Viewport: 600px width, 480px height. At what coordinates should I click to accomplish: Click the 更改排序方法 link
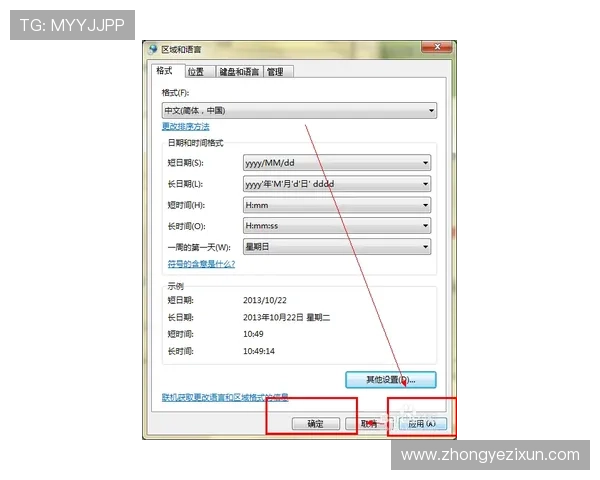[186, 126]
